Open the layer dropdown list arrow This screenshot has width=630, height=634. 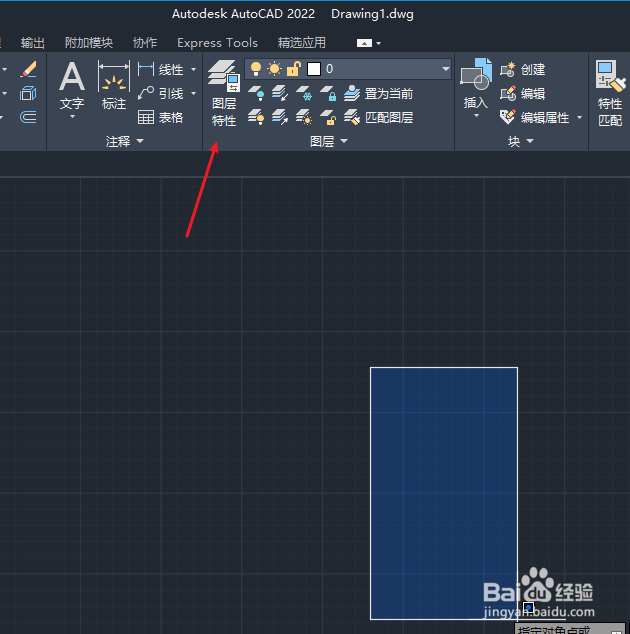pos(446,69)
